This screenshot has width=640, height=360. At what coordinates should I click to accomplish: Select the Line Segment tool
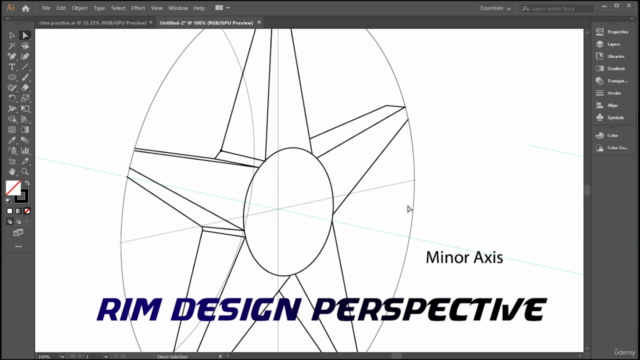[x=25, y=67]
